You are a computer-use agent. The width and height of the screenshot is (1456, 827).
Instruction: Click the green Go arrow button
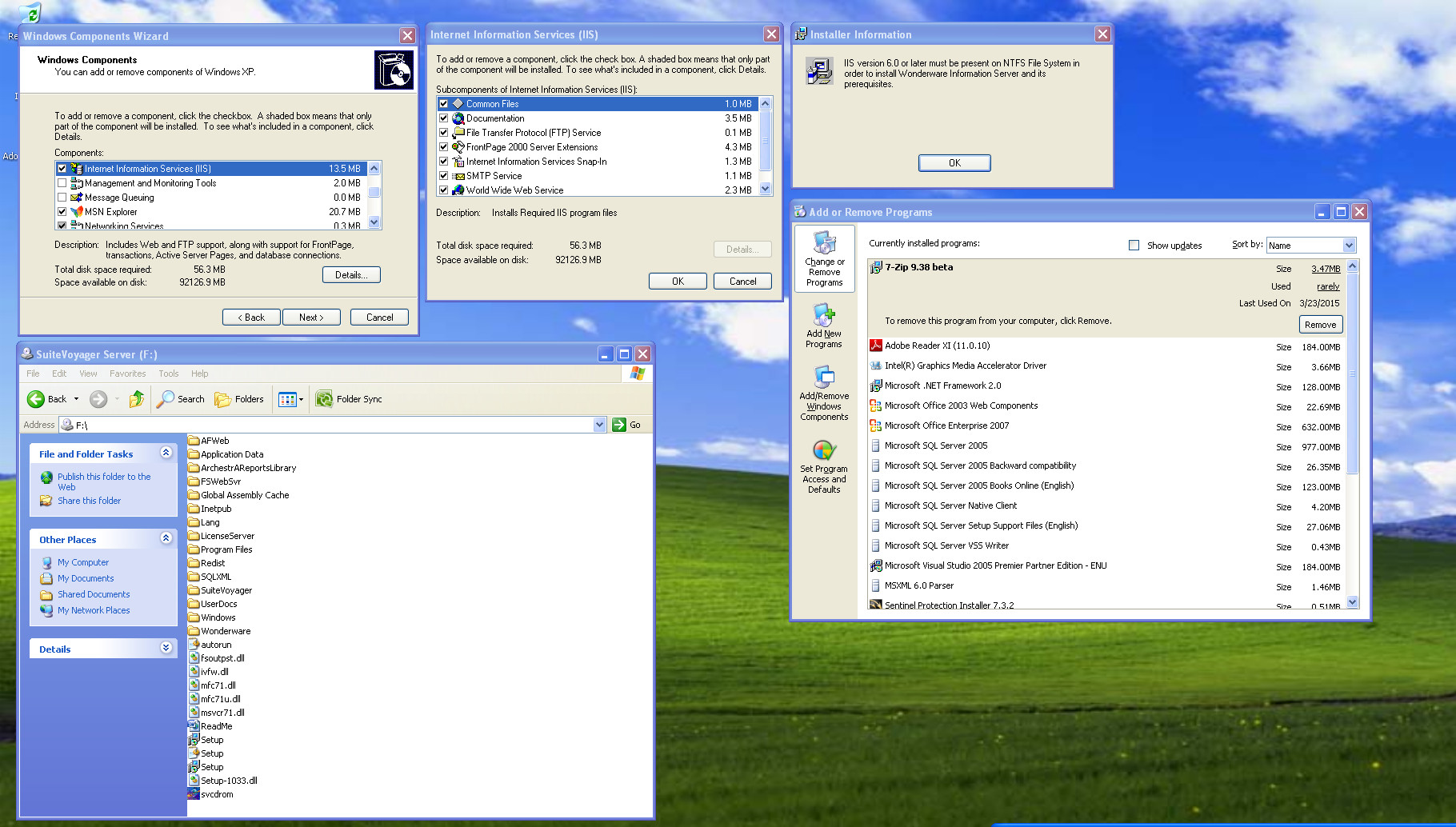pos(619,425)
